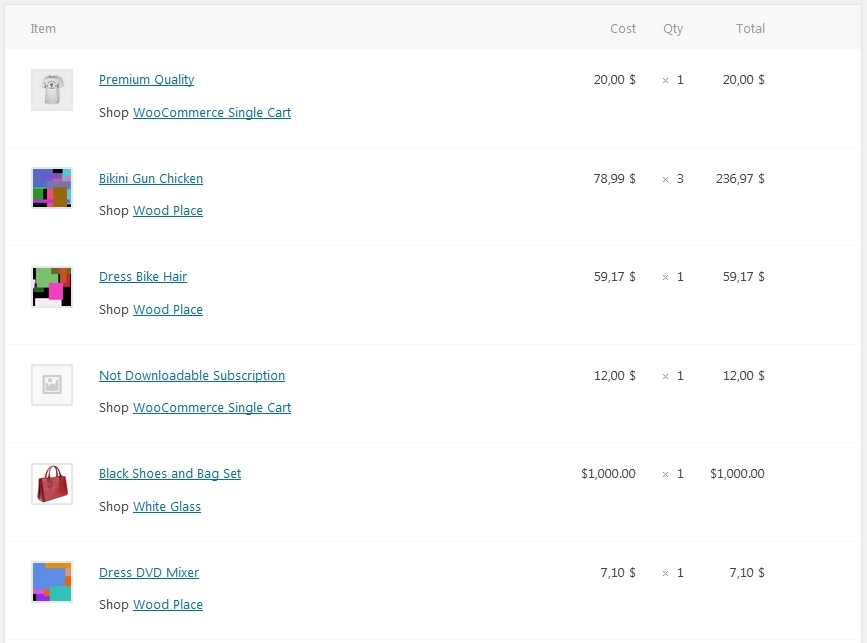Open the Dress Bike Hair product
867x643 pixels.
pos(142,277)
